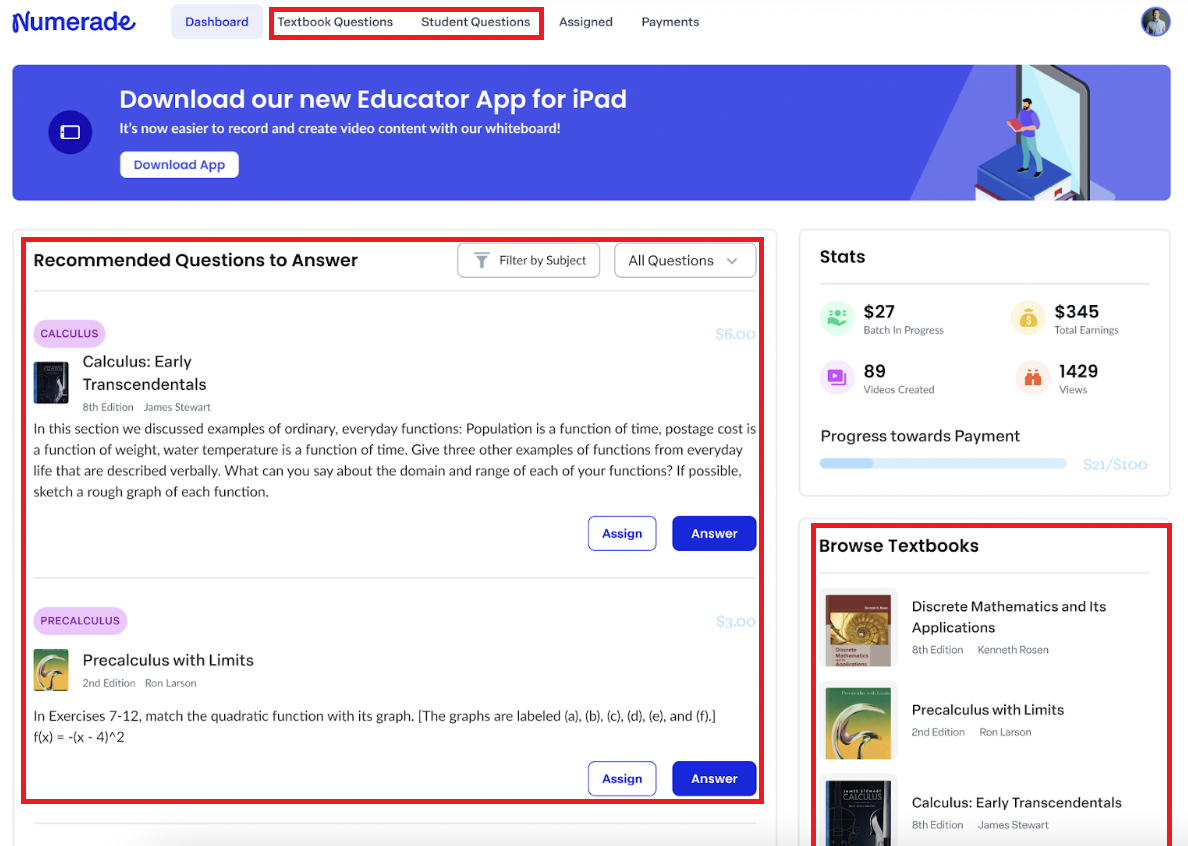Viewport: 1188px width, 846px height.
Task: Click the filter icon in Filter by Subject
Action: 480,260
